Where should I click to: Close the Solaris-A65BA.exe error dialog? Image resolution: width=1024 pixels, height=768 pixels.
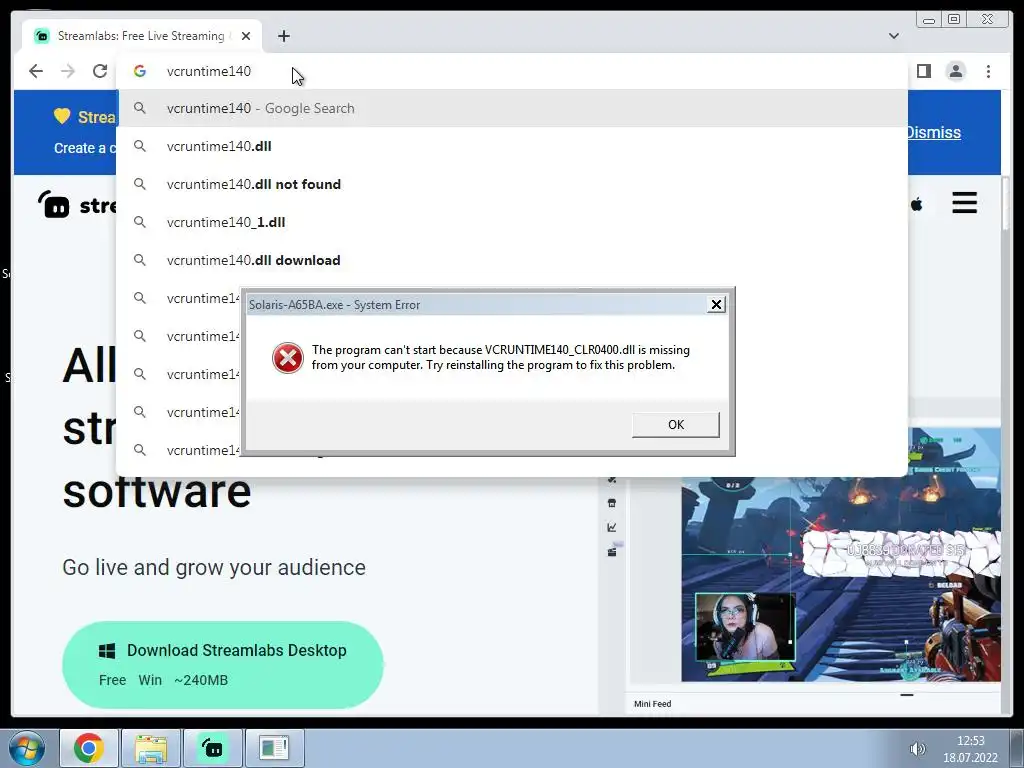(x=716, y=304)
